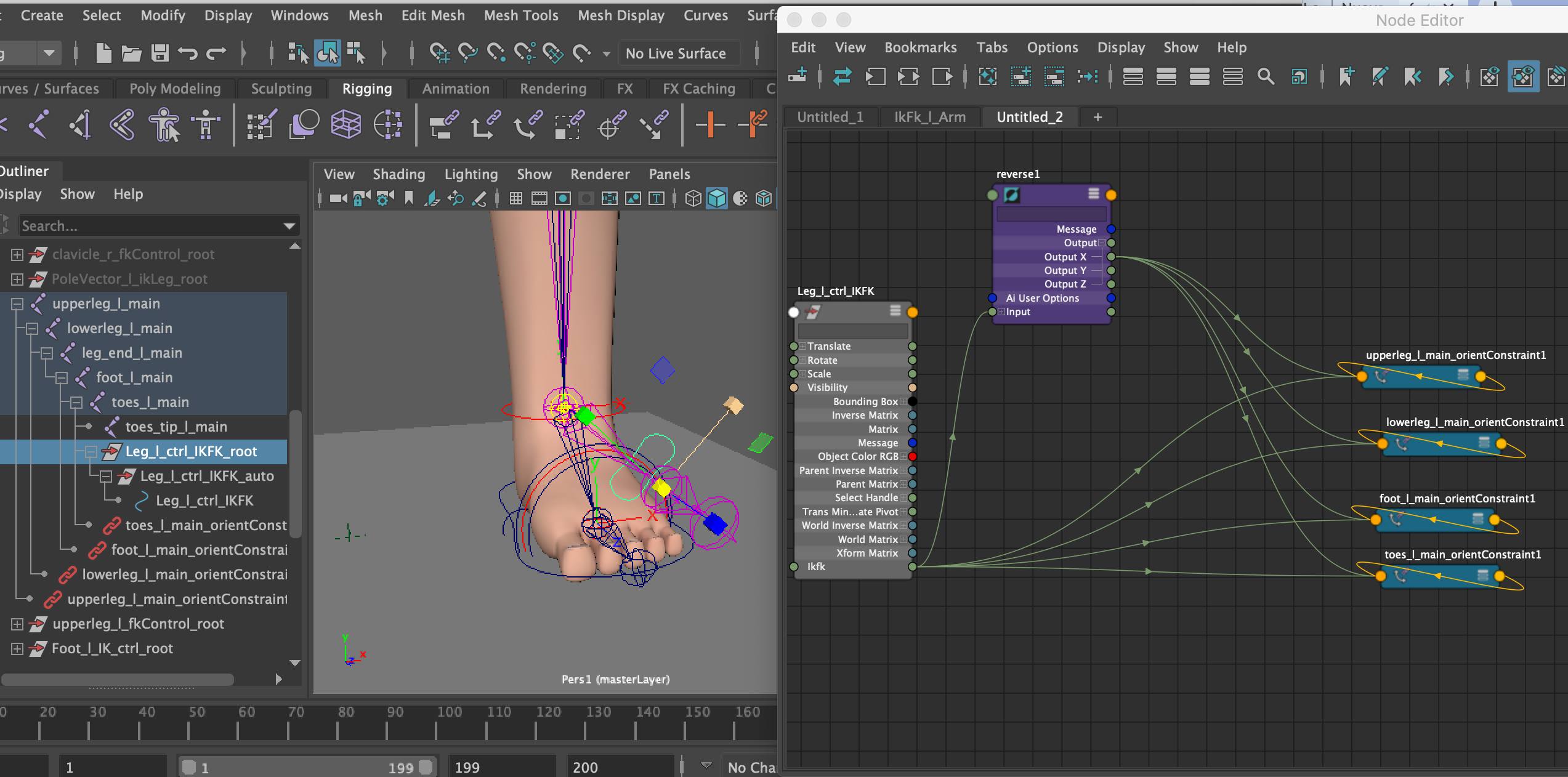The image size is (1568, 777).
Task: Click the Create Lattice shelf icon
Action: 346,124
